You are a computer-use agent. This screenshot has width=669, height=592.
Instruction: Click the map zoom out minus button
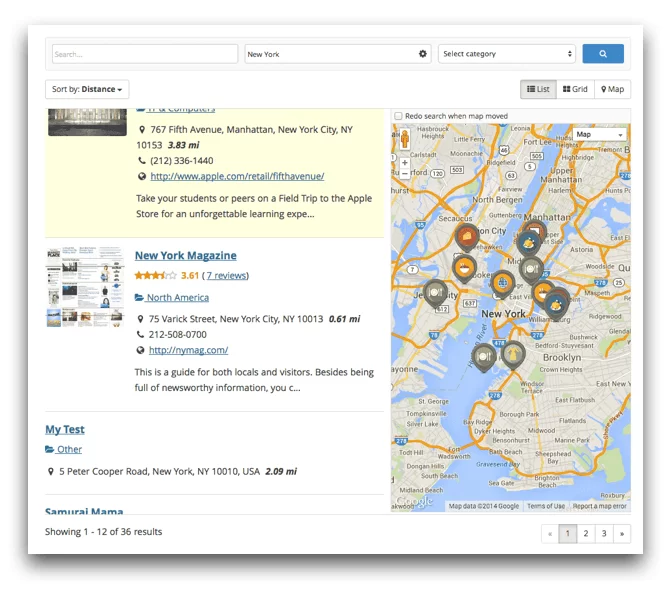[404, 175]
